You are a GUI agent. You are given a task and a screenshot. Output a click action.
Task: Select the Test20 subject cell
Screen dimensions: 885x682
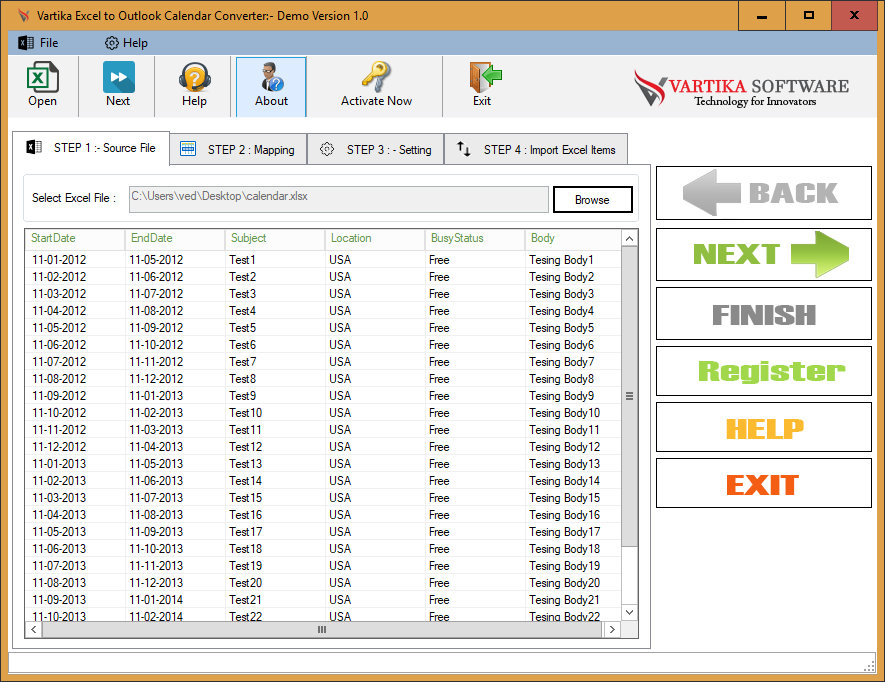[275, 583]
